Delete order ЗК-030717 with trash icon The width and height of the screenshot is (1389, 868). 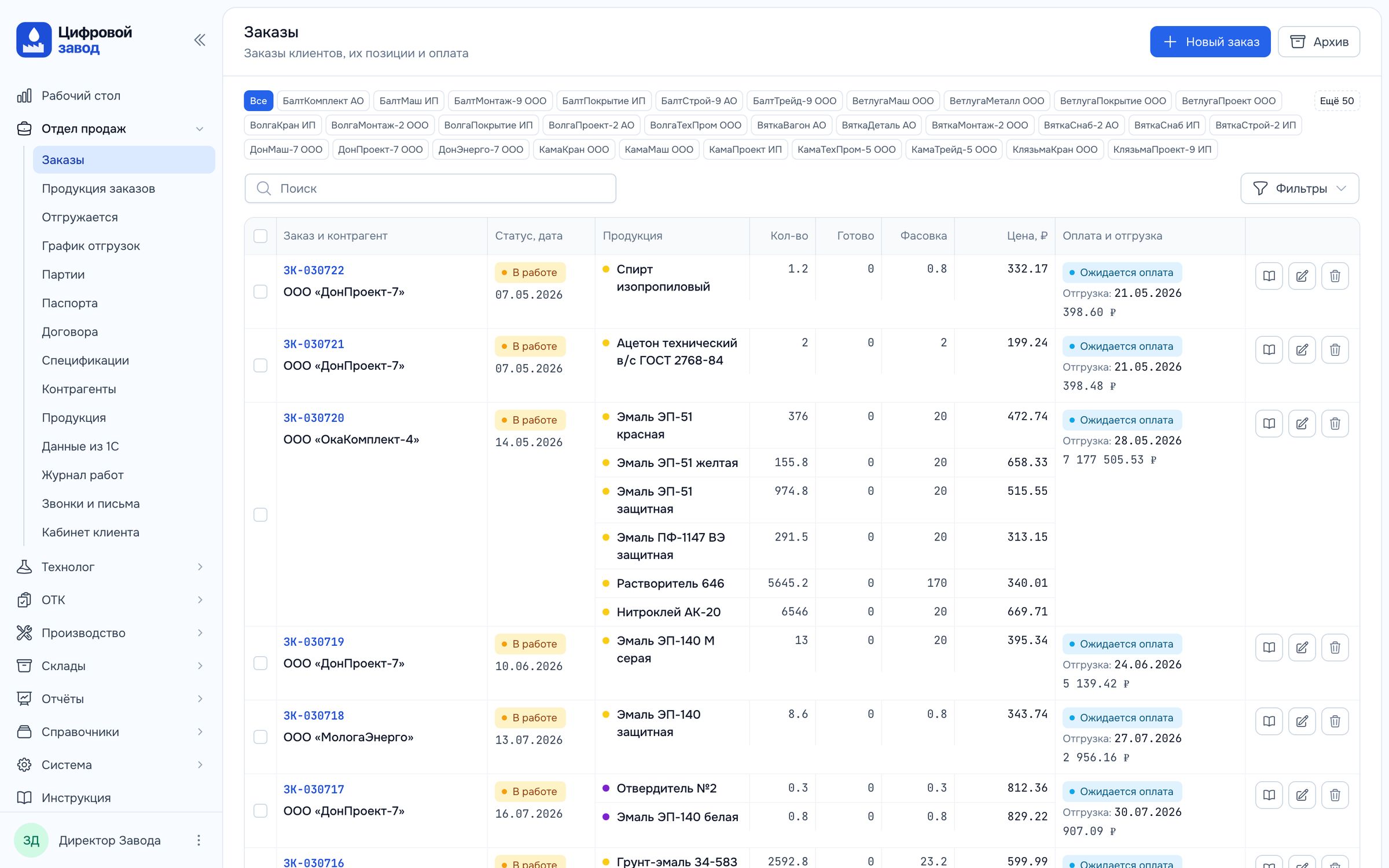1335,795
